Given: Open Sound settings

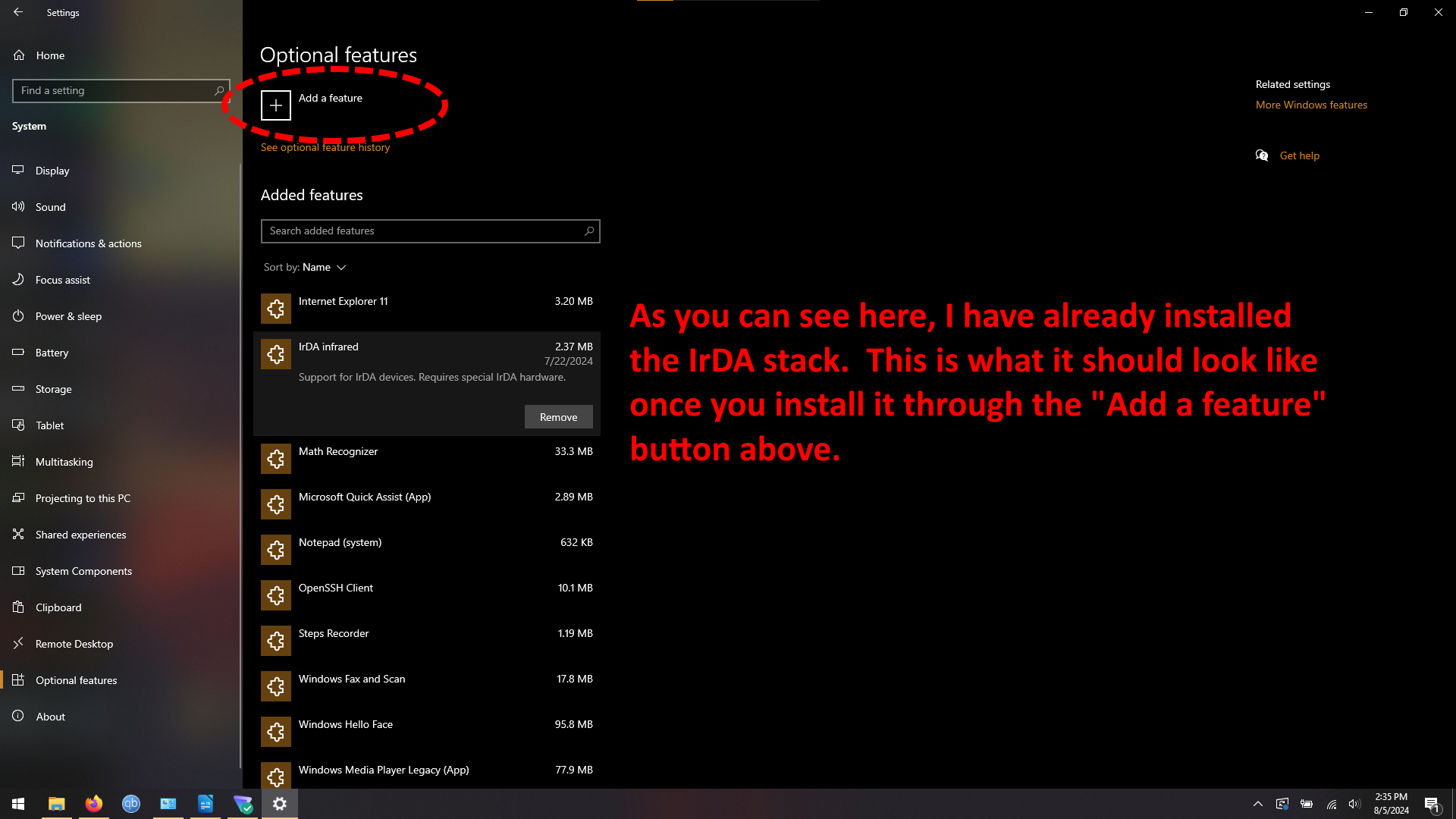Looking at the screenshot, I should pyautogui.click(x=121, y=207).
